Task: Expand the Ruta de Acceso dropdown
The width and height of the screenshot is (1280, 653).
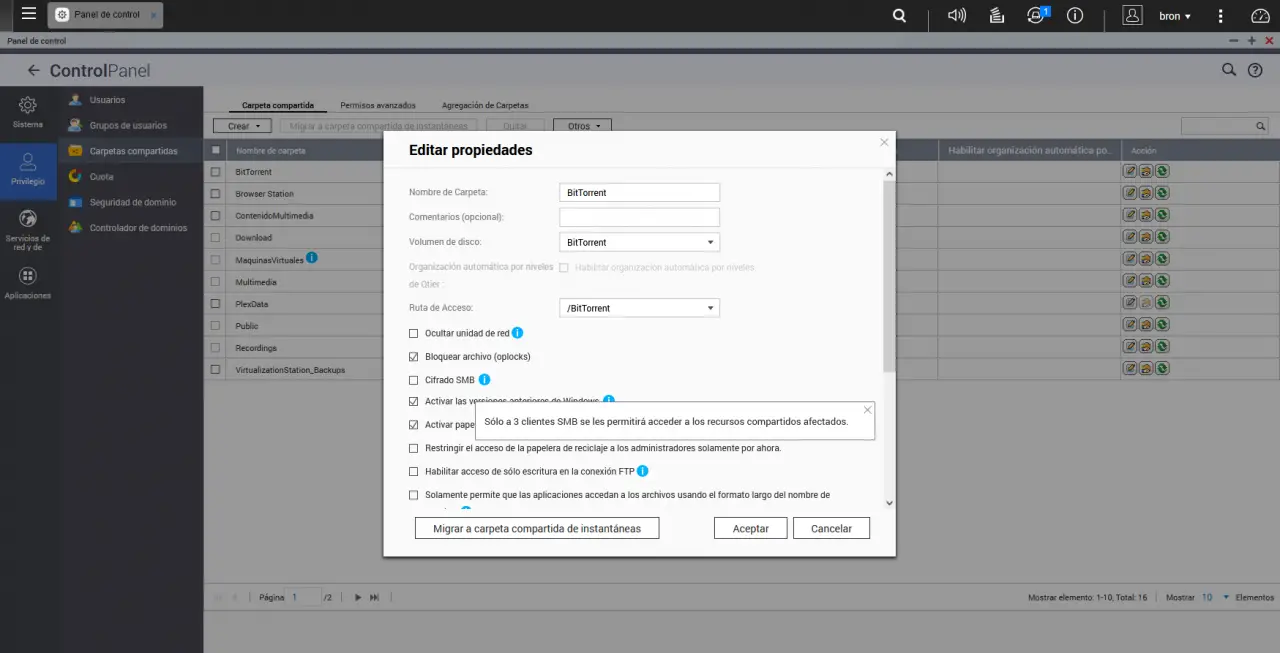Action: [x=639, y=308]
